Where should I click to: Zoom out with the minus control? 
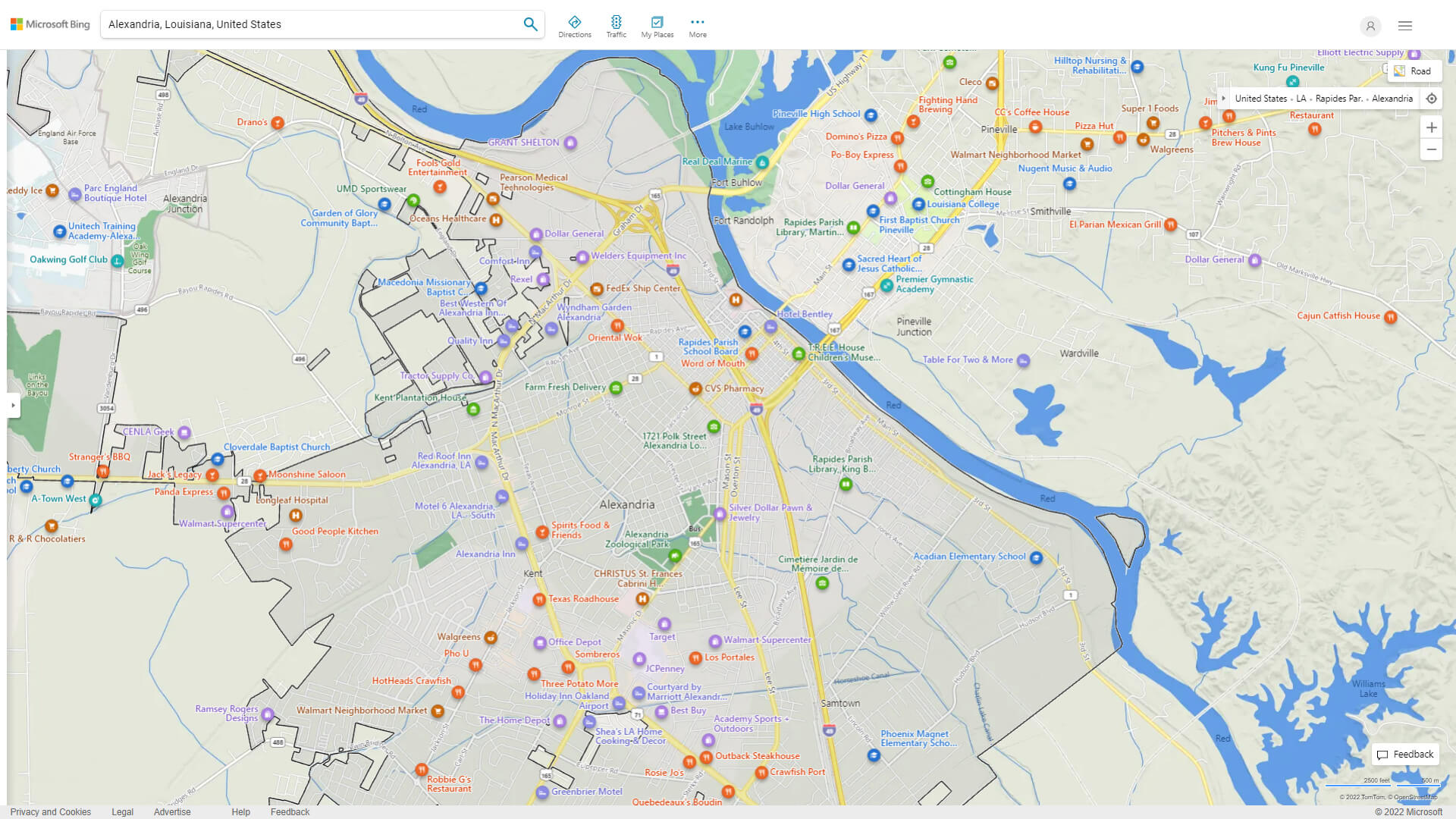(1432, 149)
